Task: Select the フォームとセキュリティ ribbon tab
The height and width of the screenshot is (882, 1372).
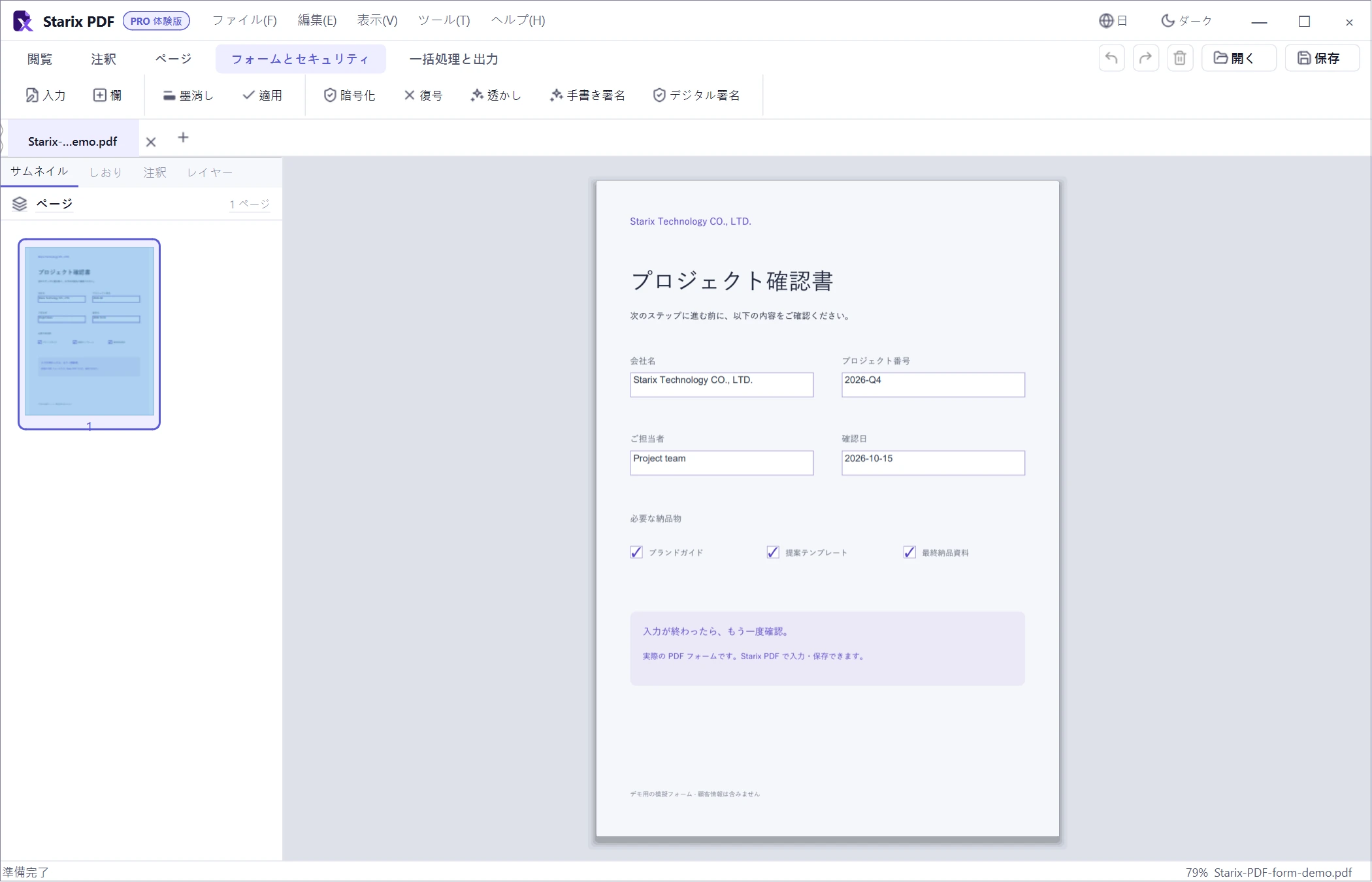Action: pyautogui.click(x=301, y=59)
